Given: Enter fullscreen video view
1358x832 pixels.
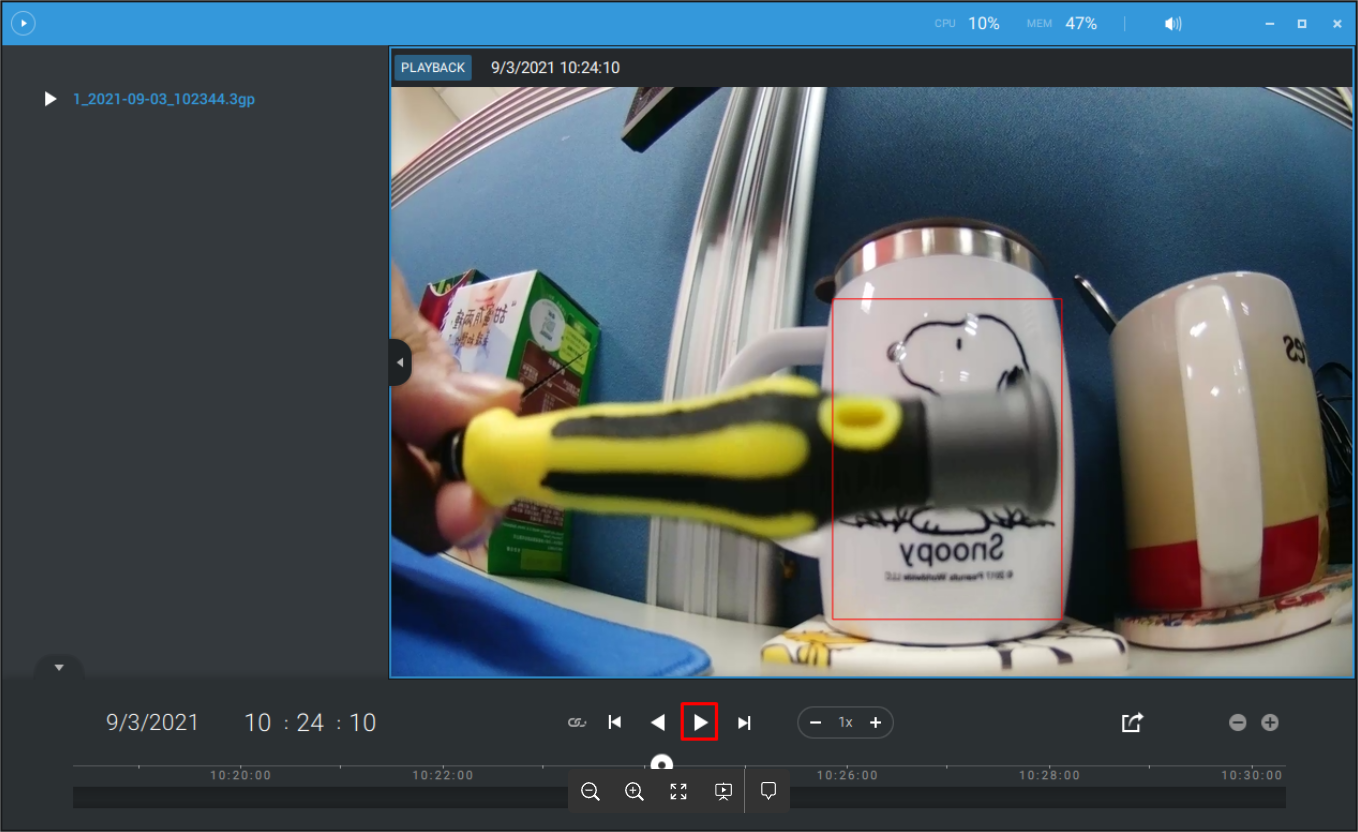Looking at the screenshot, I should [x=678, y=792].
